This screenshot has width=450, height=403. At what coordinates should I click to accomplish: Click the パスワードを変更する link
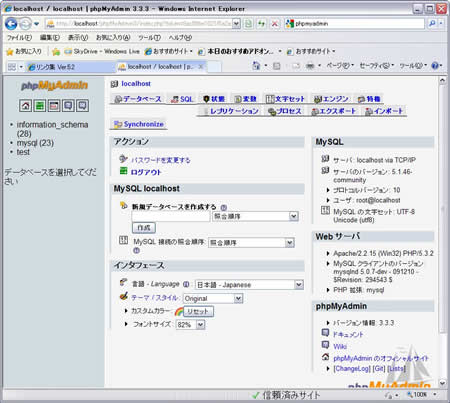click(x=161, y=160)
